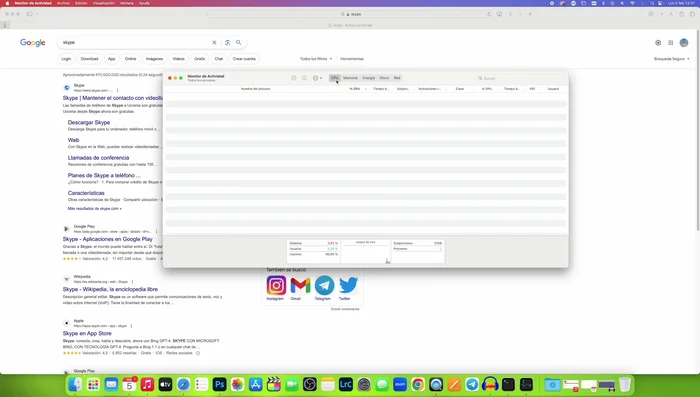Open Google apps grid icon

(x=671, y=43)
